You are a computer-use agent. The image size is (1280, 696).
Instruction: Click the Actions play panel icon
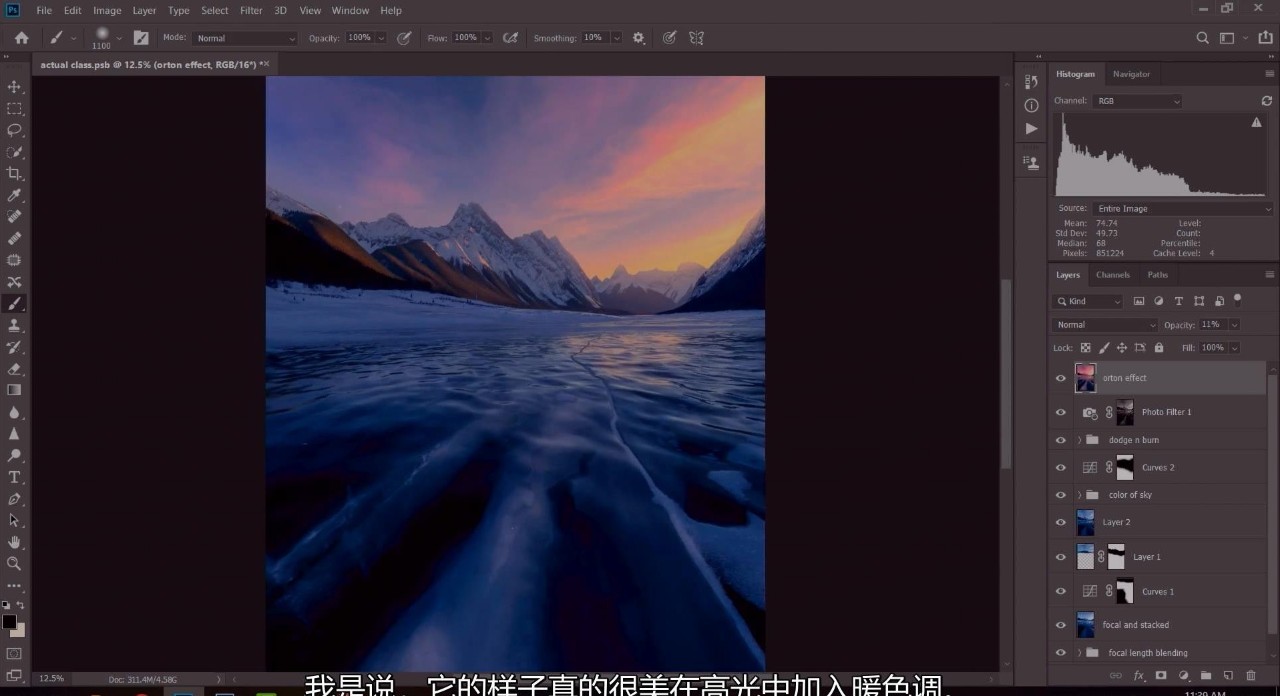coord(1031,129)
